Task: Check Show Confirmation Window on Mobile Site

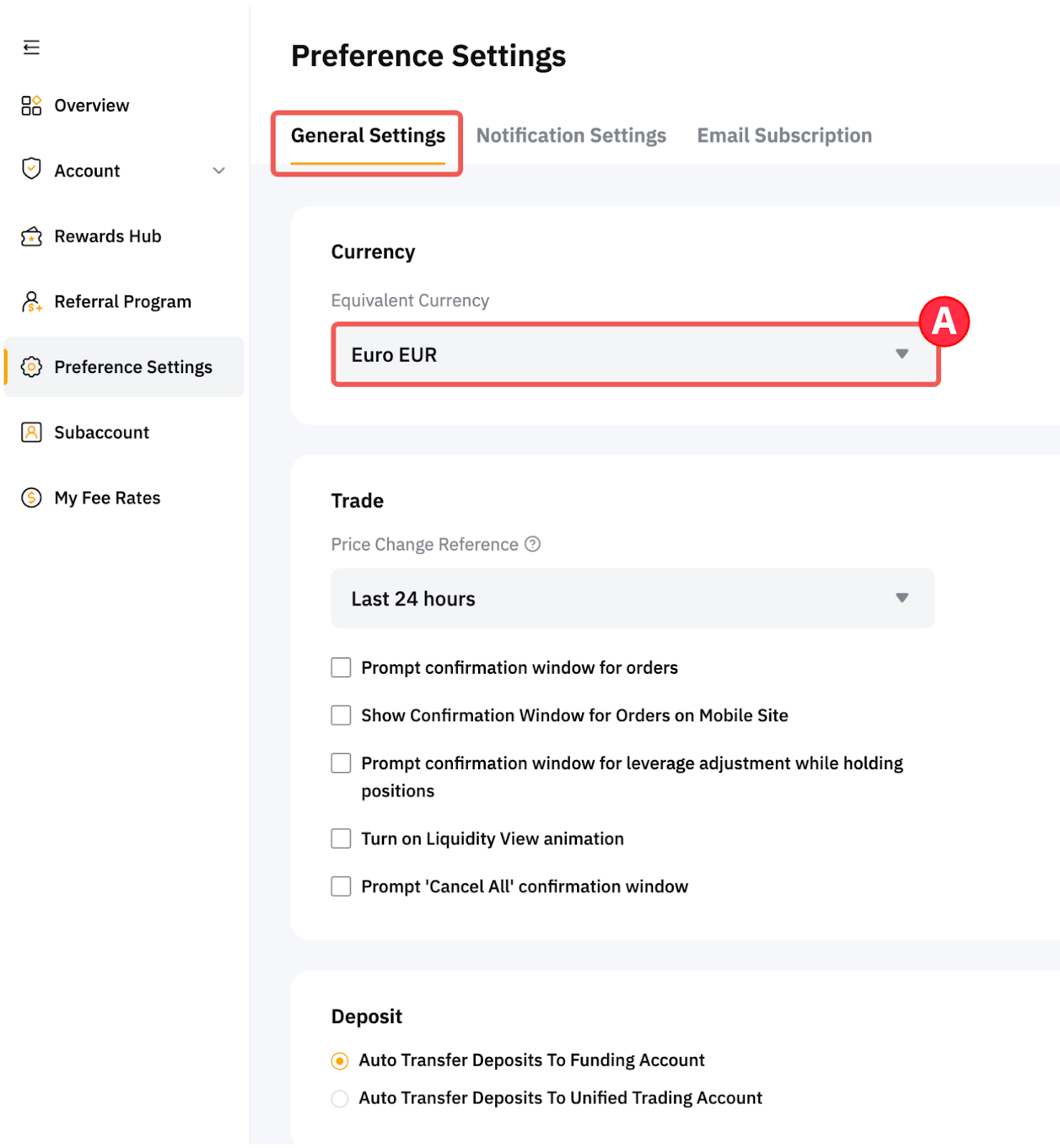Action: click(341, 715)
